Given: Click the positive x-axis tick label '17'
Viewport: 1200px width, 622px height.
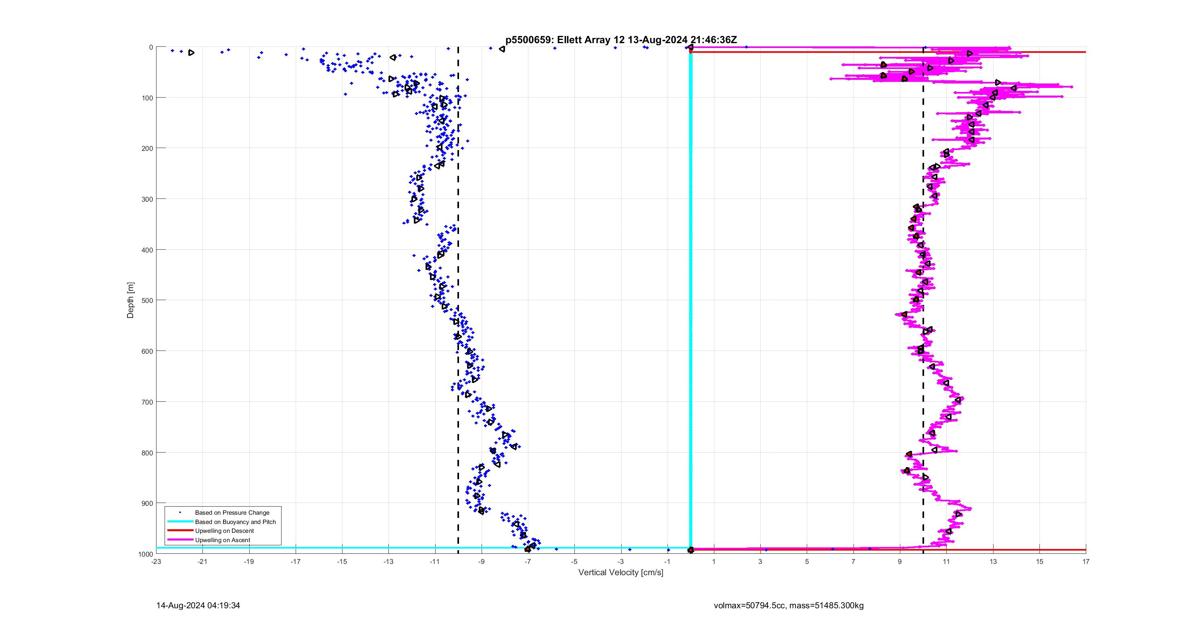Looking at the screenshot, I should 1086,561.
